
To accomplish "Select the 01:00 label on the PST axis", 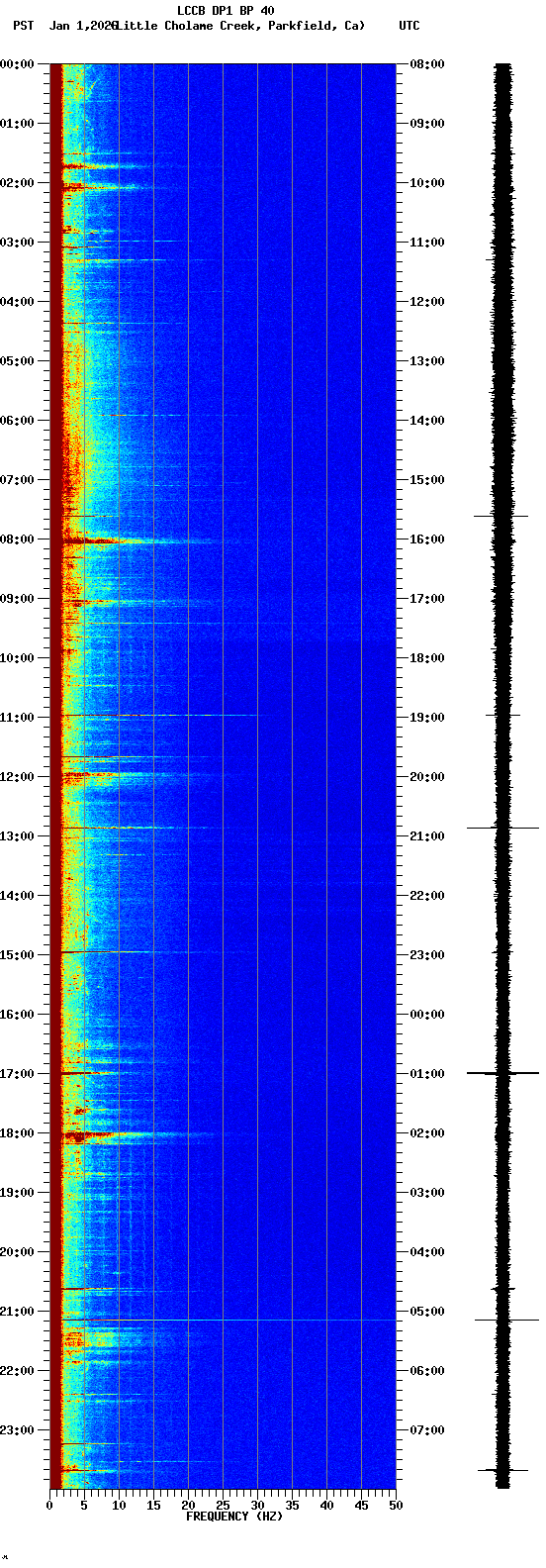I will (17, 124).
